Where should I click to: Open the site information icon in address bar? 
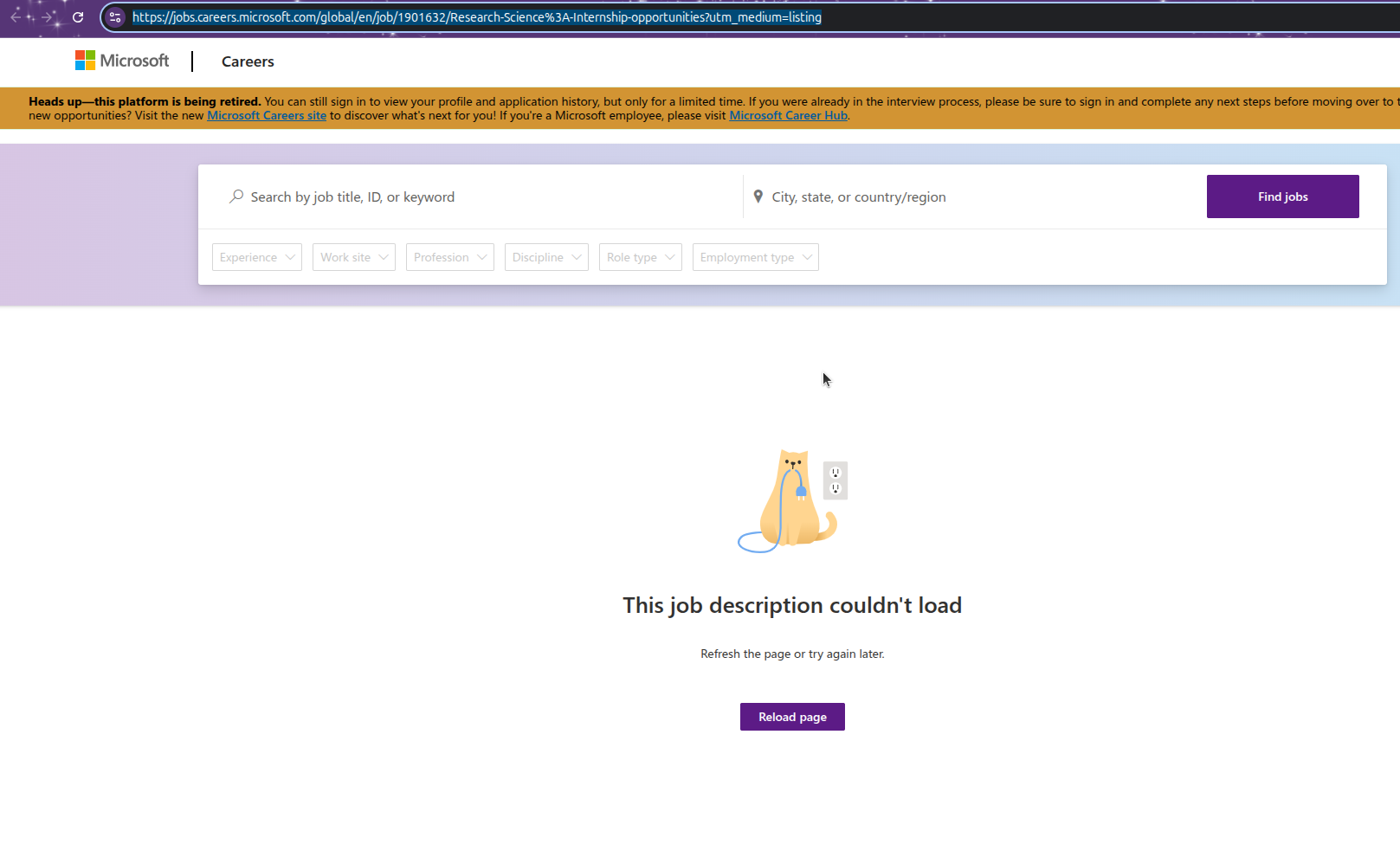click(x=115, y=17)
